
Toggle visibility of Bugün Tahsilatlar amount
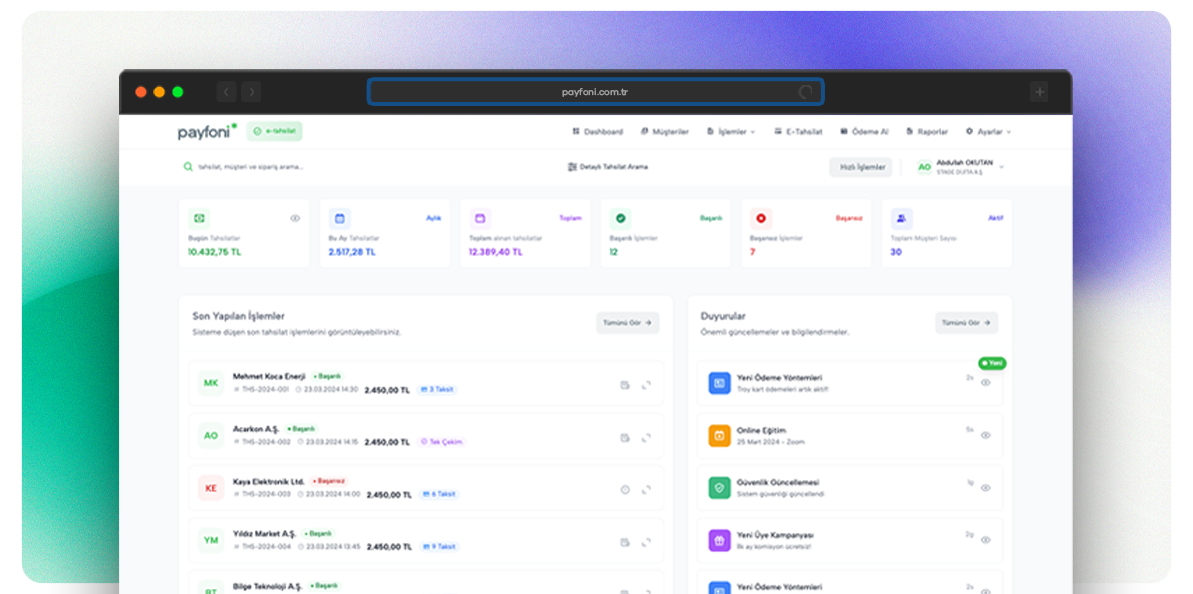(x=295, y=218)
